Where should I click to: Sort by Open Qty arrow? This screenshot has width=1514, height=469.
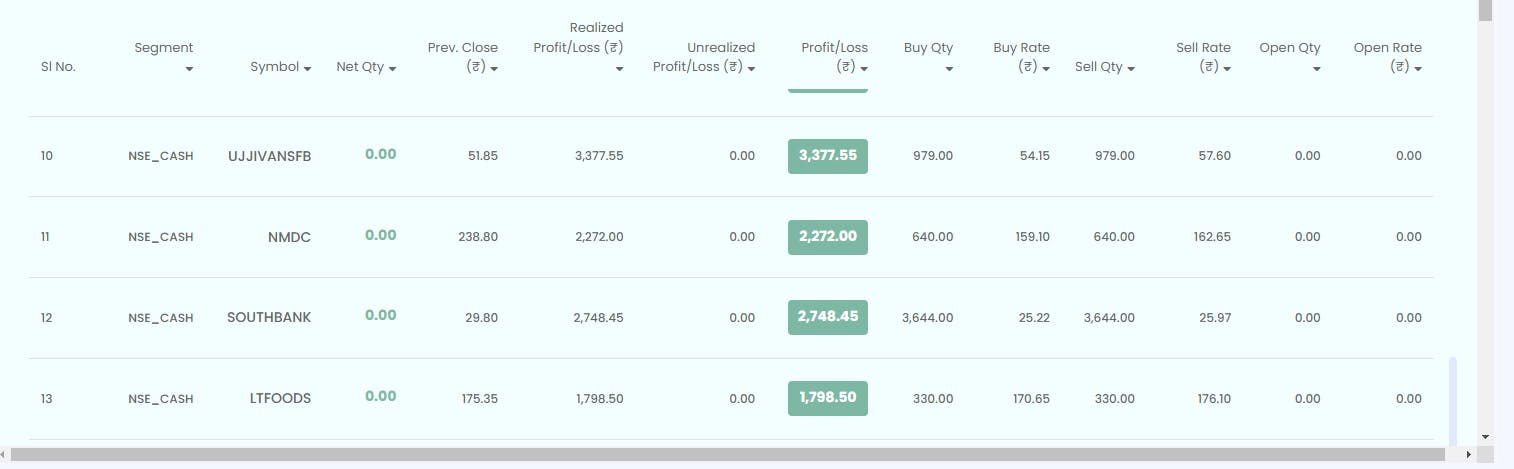[x=1317, y=69]
